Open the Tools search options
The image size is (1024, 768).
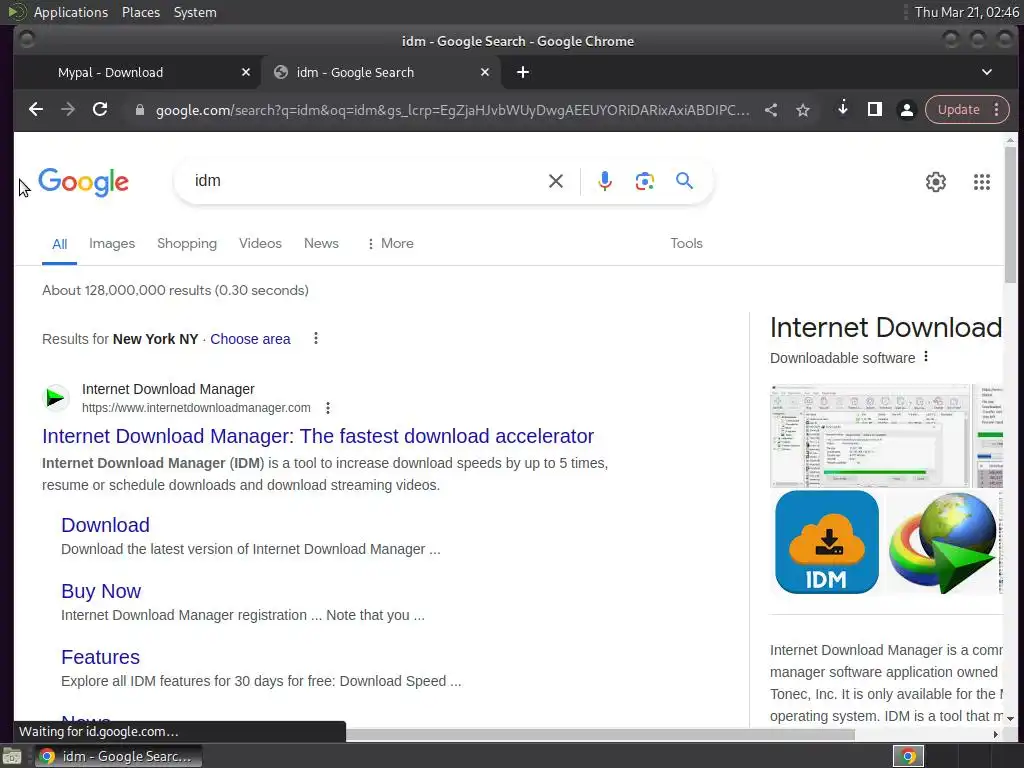pos(686,244)
